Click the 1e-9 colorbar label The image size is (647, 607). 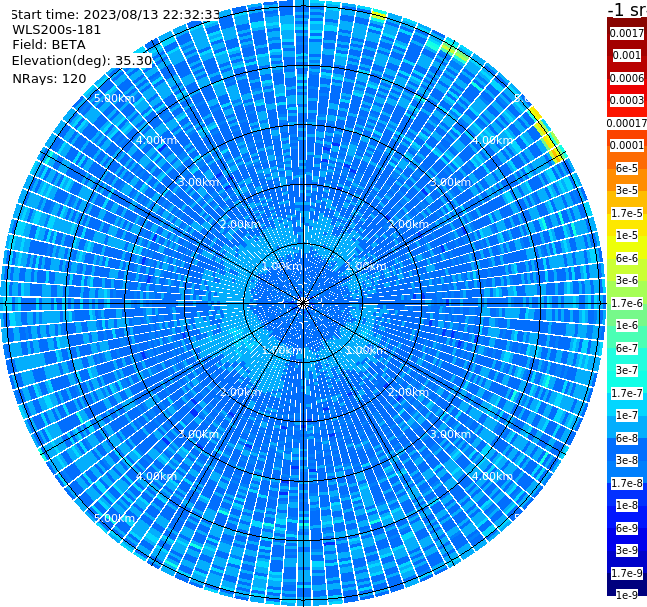coord(627,595)
